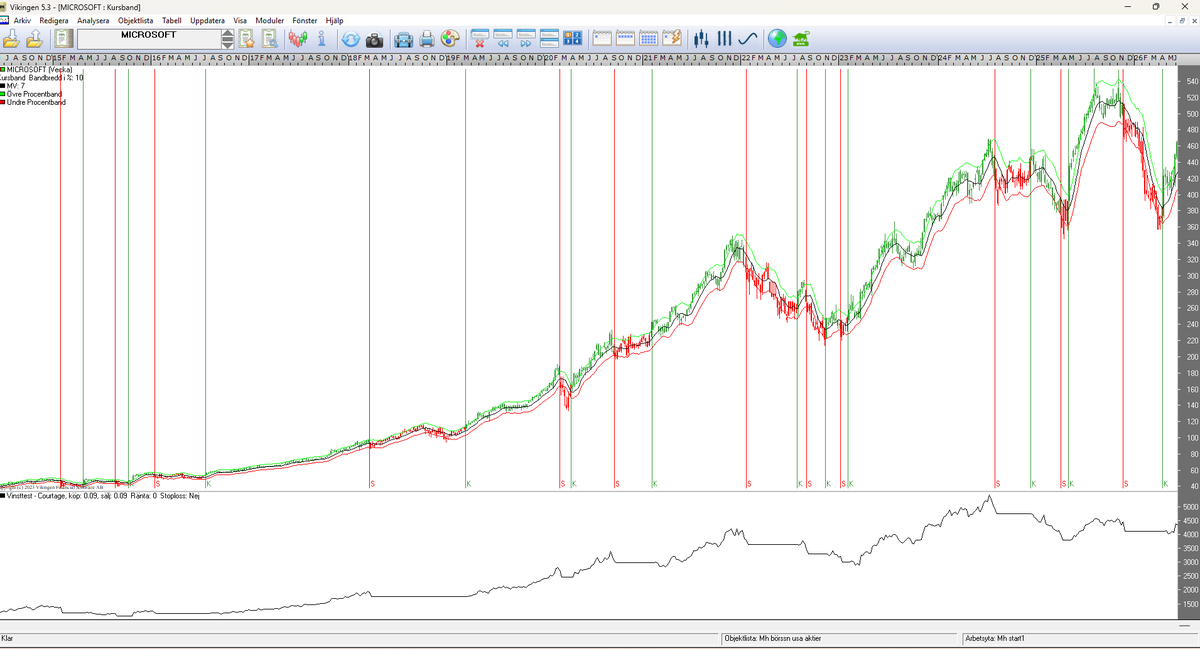Click the MV: 7 legend entry

(16, 86)
